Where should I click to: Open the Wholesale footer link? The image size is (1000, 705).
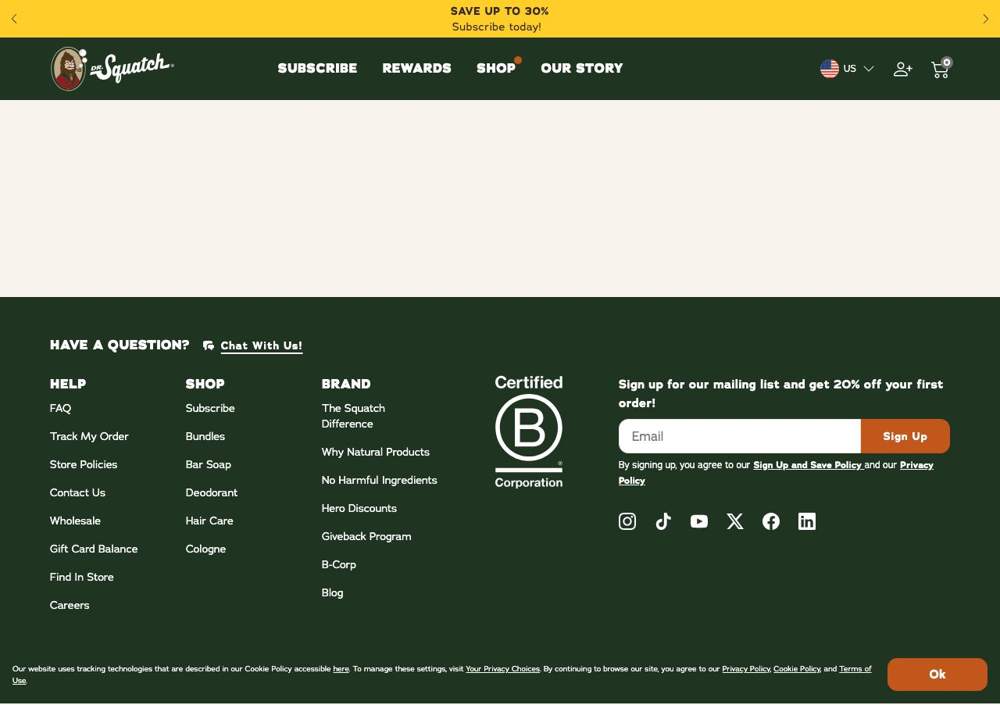[75, 521]
